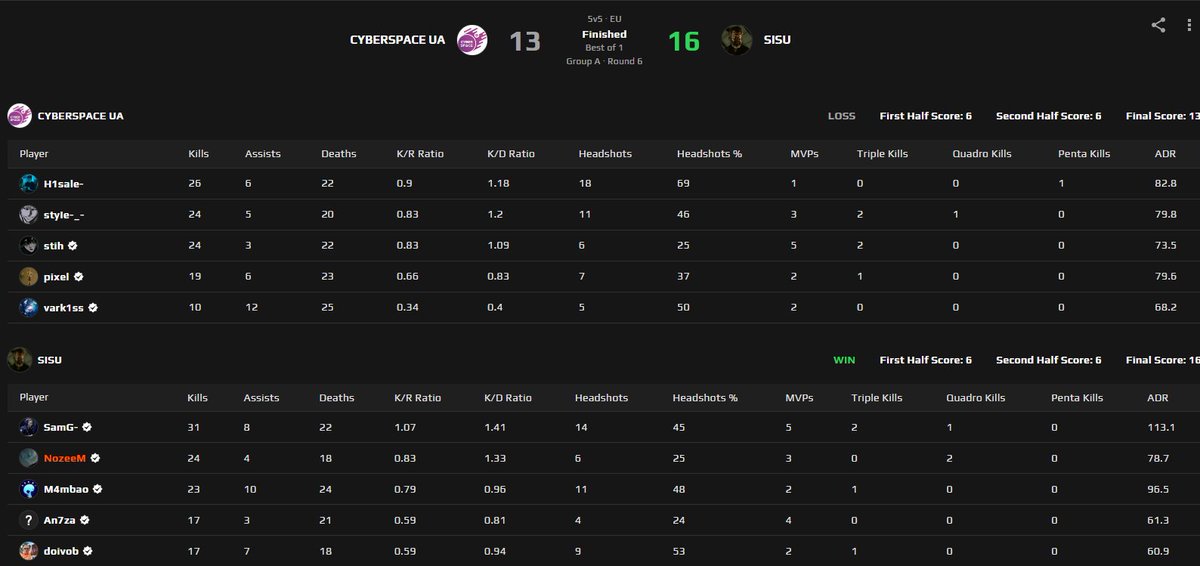The image size is (1200, 566).
Task: Sort SISU table by Headshots % column
Action: (705, 397)
